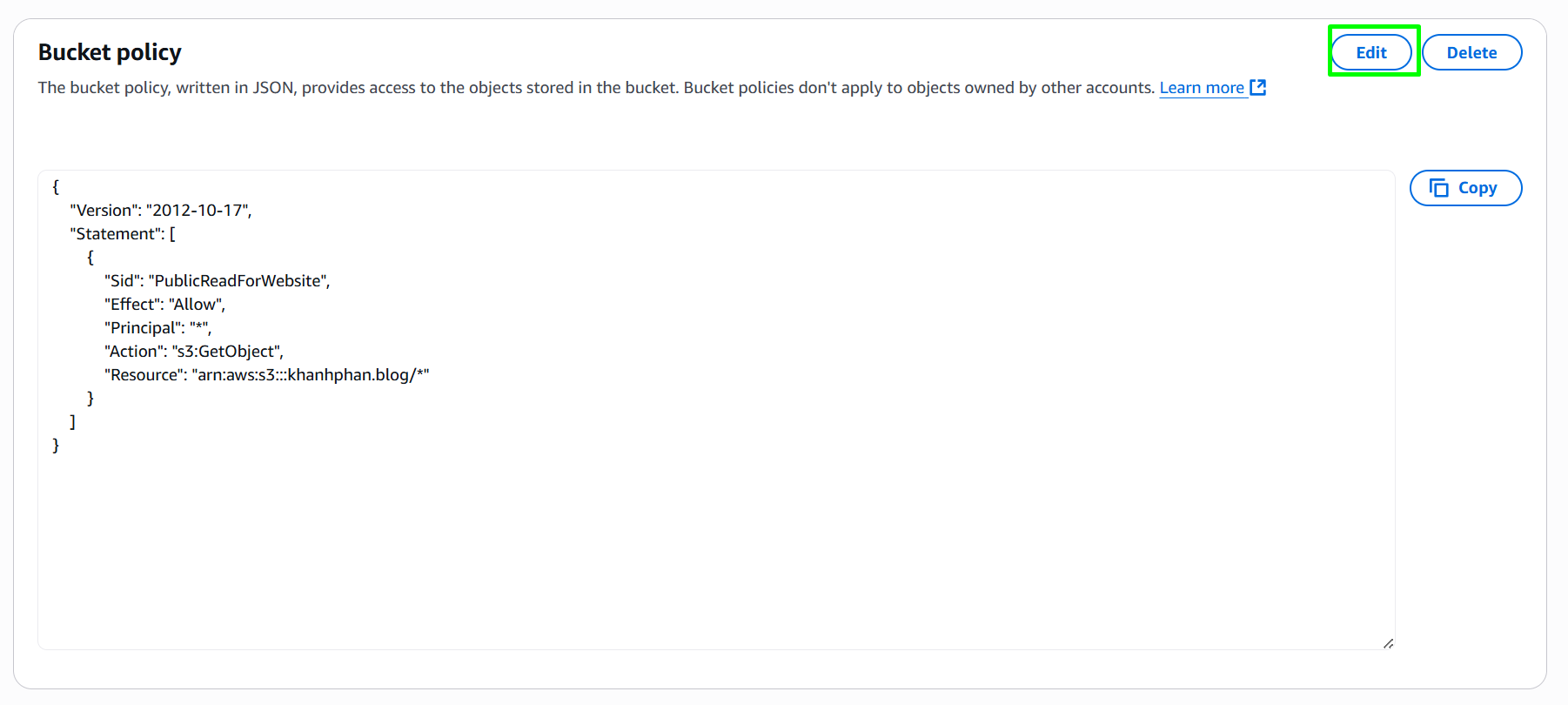Click the bucket policy description sentence
The height and width of the screenshot is (705, 1568).
click(x=596, y=88)
